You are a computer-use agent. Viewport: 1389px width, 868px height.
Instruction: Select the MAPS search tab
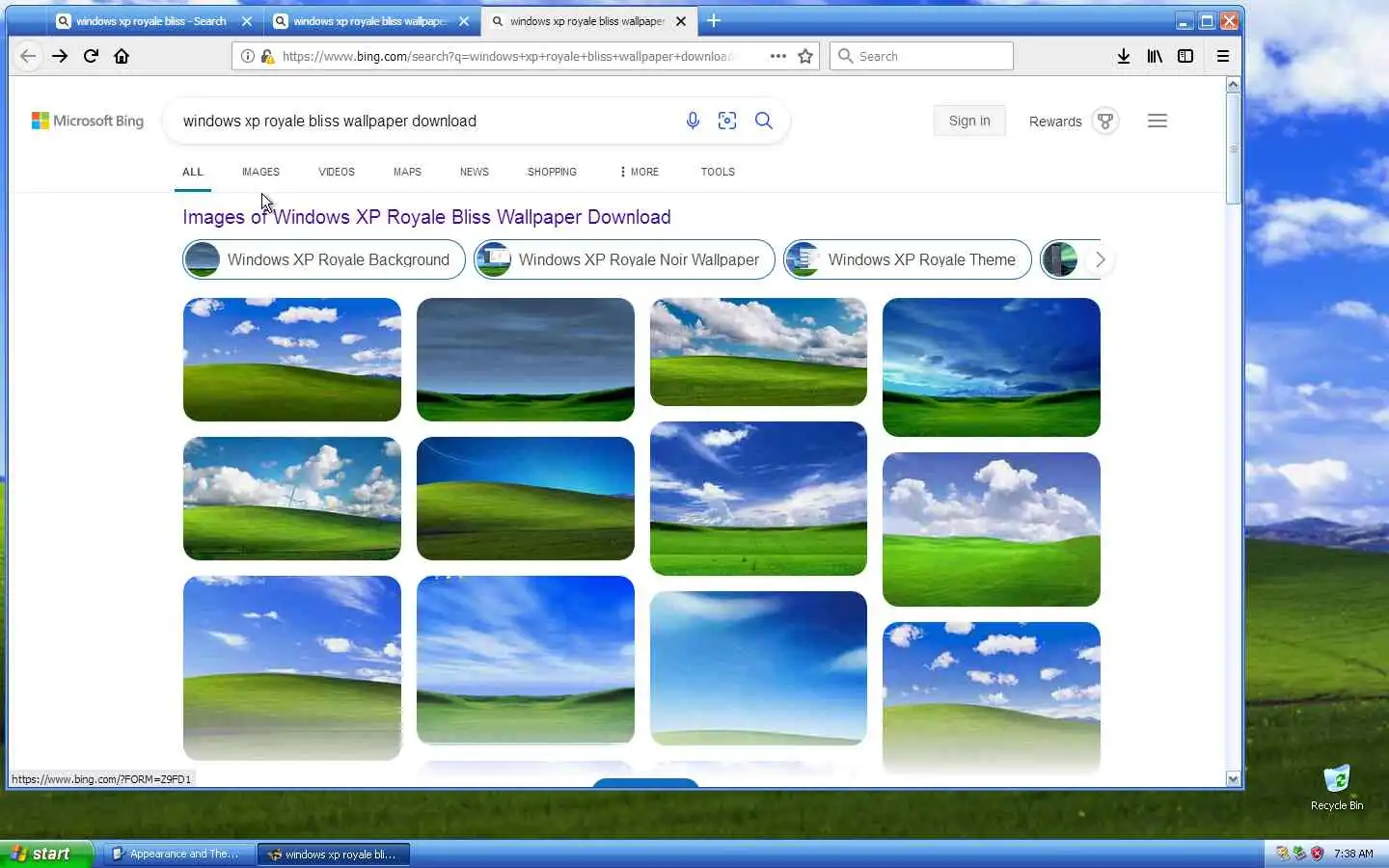click(407, 172)
